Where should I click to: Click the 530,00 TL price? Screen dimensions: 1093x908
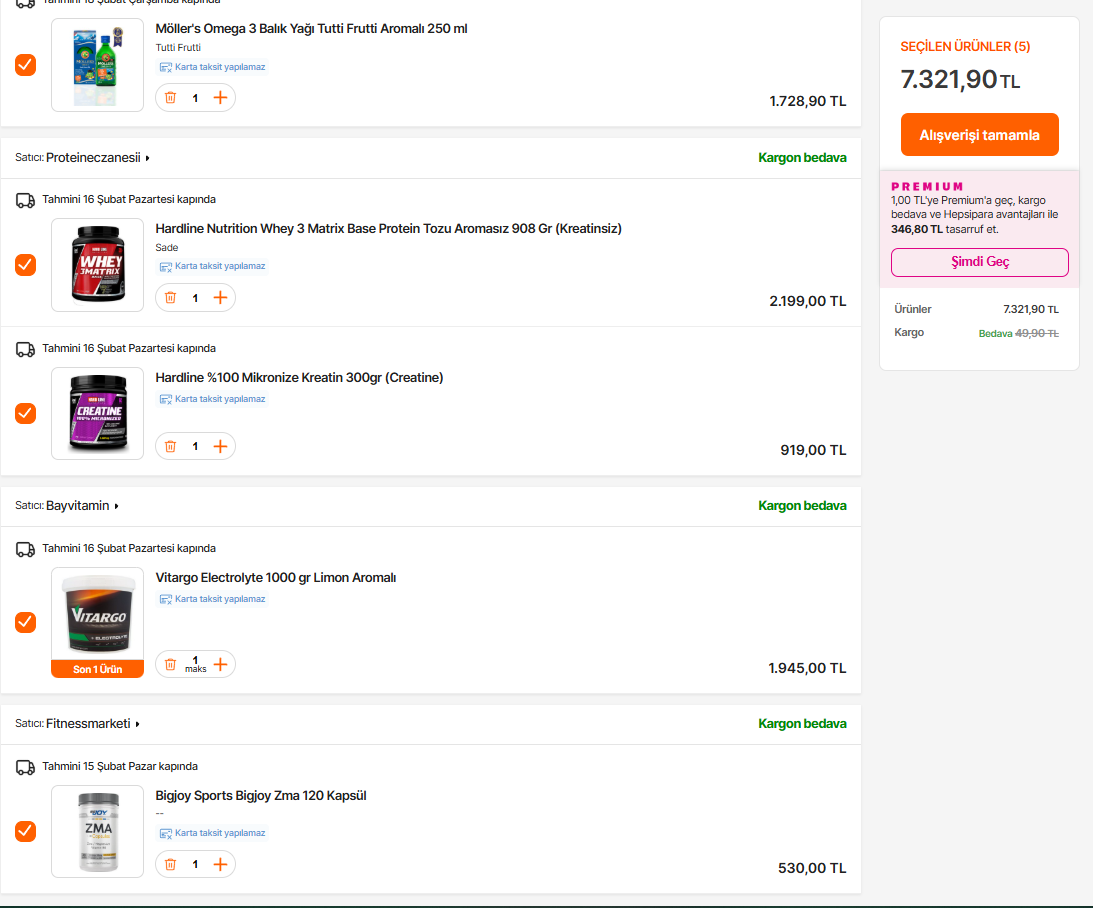click(x=812, y=868)
